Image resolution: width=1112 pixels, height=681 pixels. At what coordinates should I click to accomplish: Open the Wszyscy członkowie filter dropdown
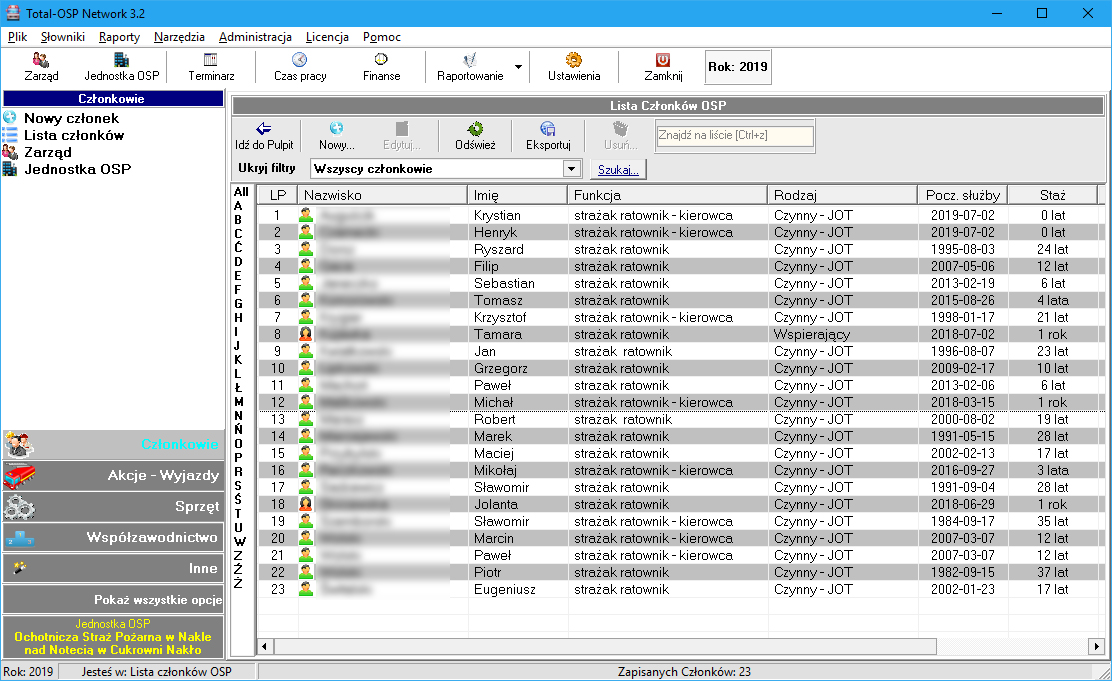[x=572, y=169]
